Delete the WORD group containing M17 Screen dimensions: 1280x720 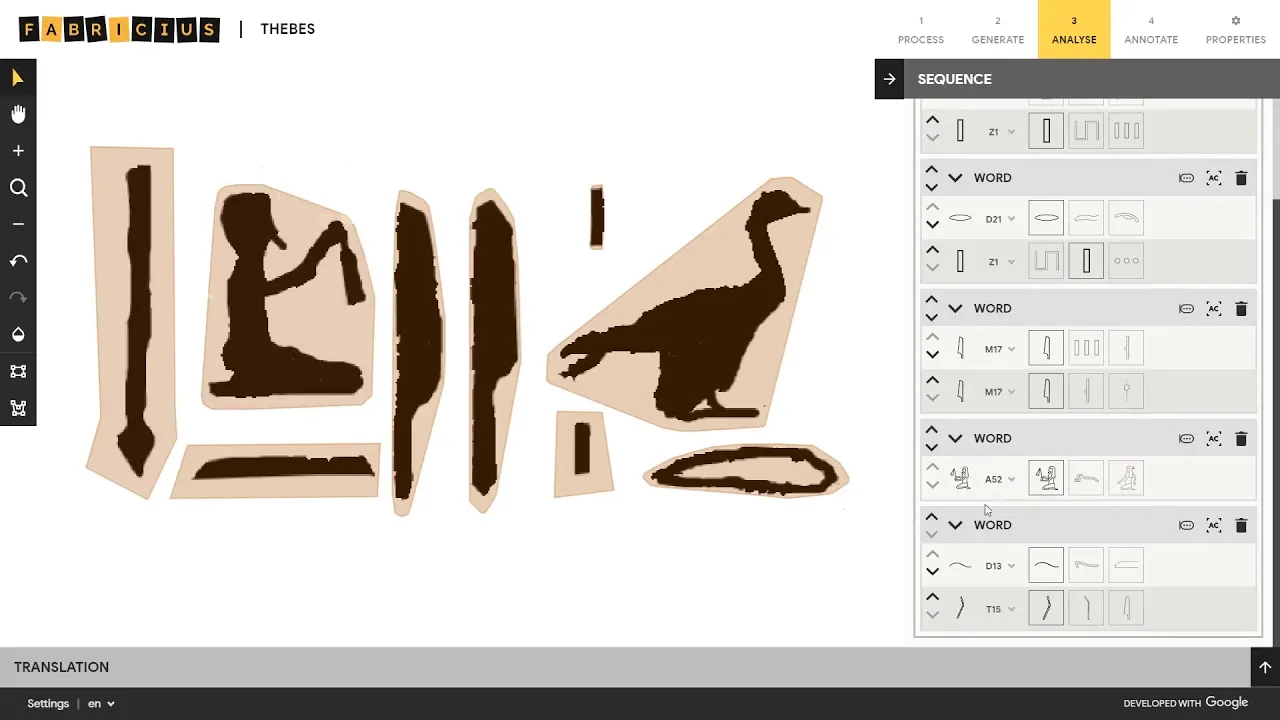point(1241,309)
